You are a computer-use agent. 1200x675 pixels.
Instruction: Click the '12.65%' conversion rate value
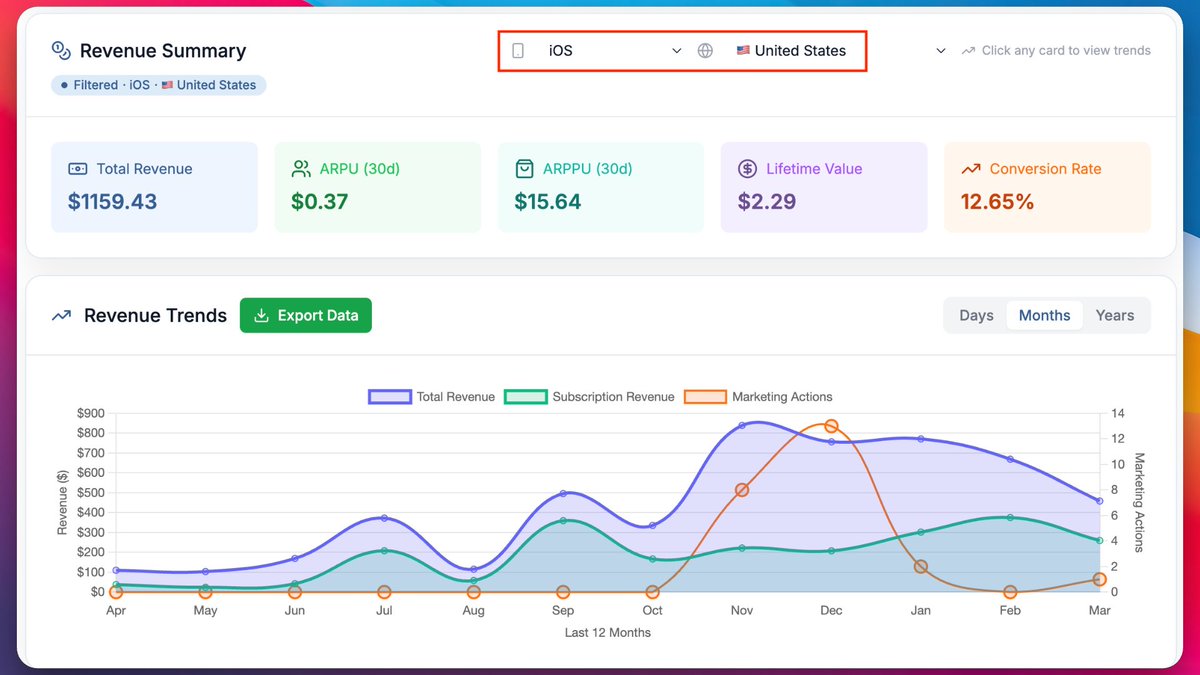tap(997, 202)
